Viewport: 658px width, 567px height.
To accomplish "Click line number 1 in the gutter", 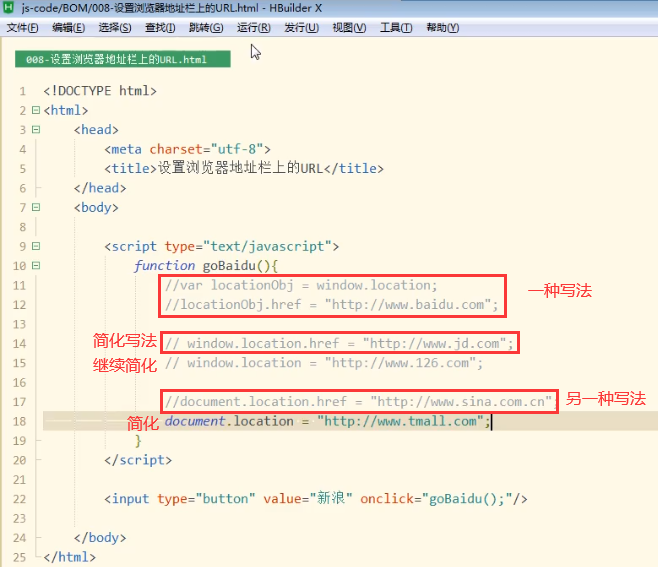I will pos(23,91).
